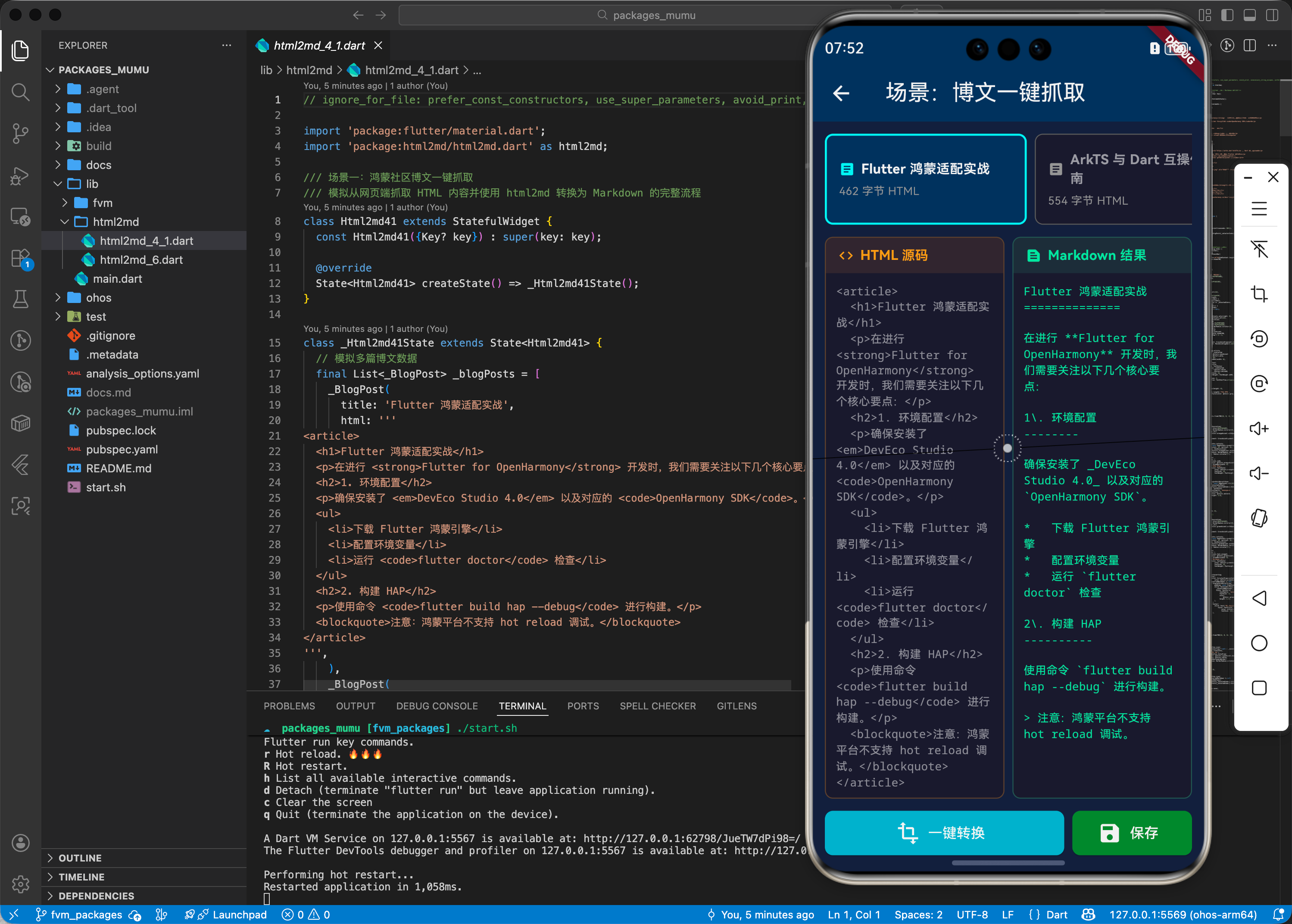Toggle primary sidebar layout icon
The width and height of the screenshot is (1292, 924).
click(x=1227, y=16)
